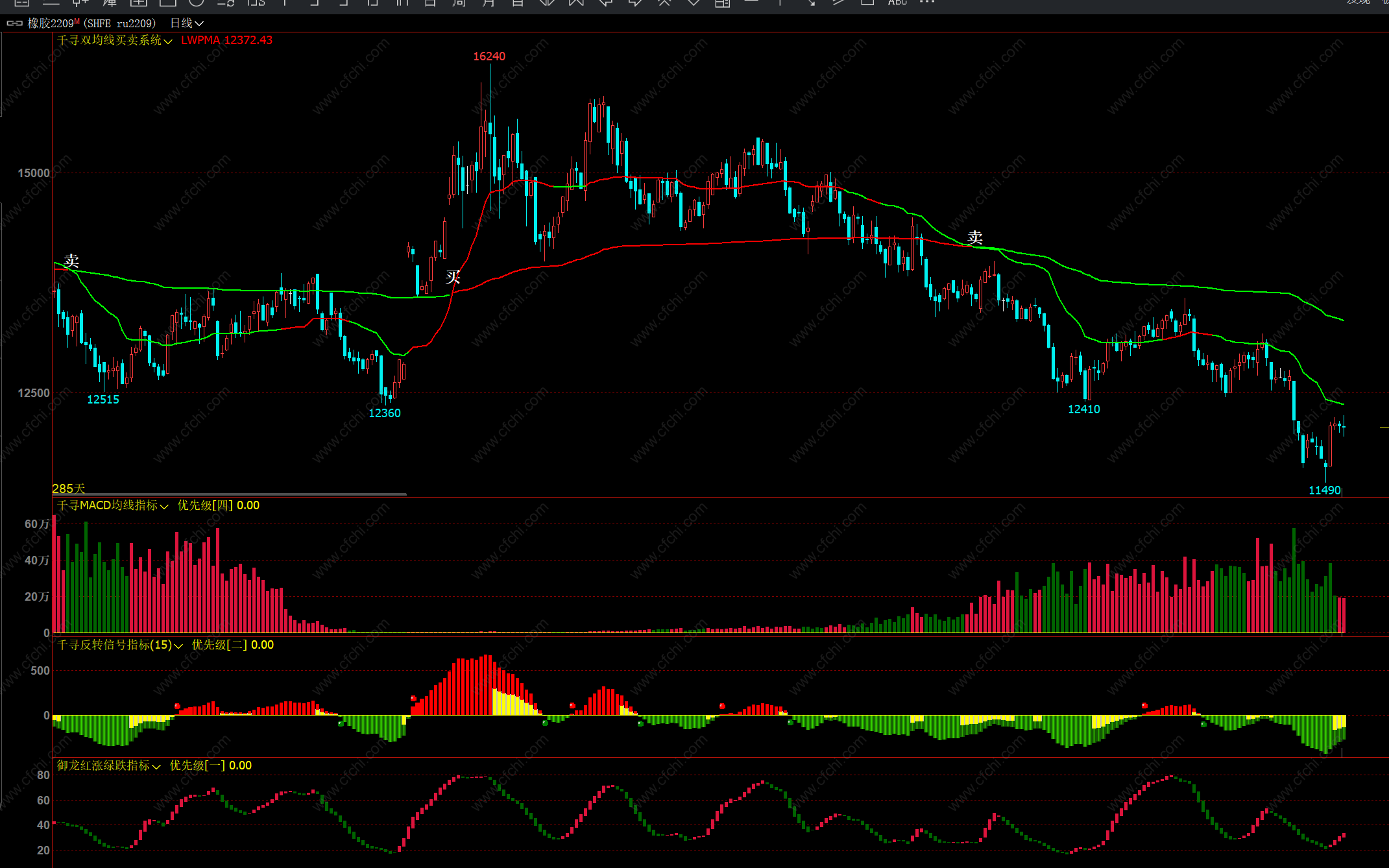Expand 御龙红涨绿跌指标 dropdown arrow
This screenshot has width=1389, height=868.
[156, 766]
